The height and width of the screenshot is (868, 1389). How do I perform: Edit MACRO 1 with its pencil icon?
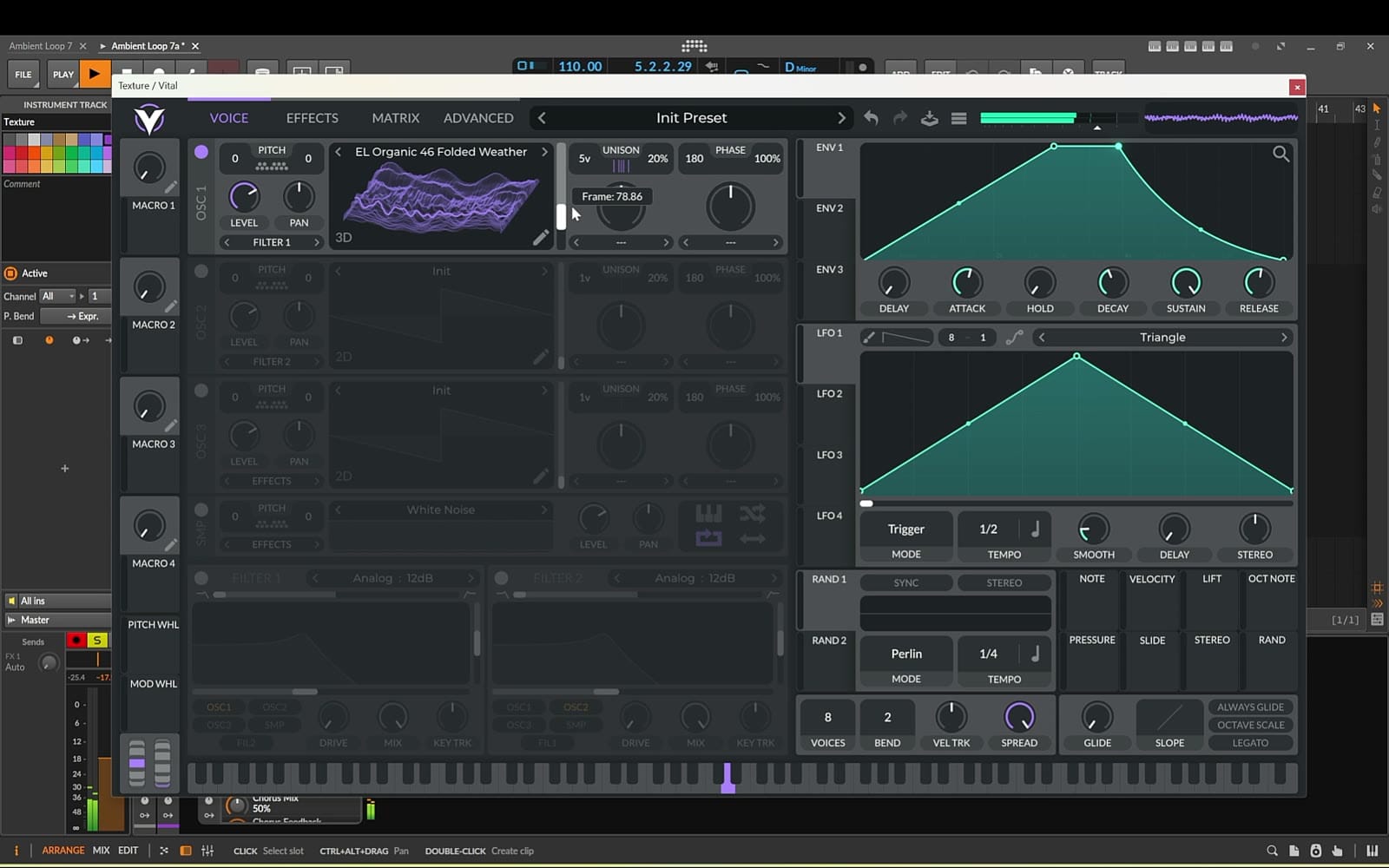pos(171,187)
